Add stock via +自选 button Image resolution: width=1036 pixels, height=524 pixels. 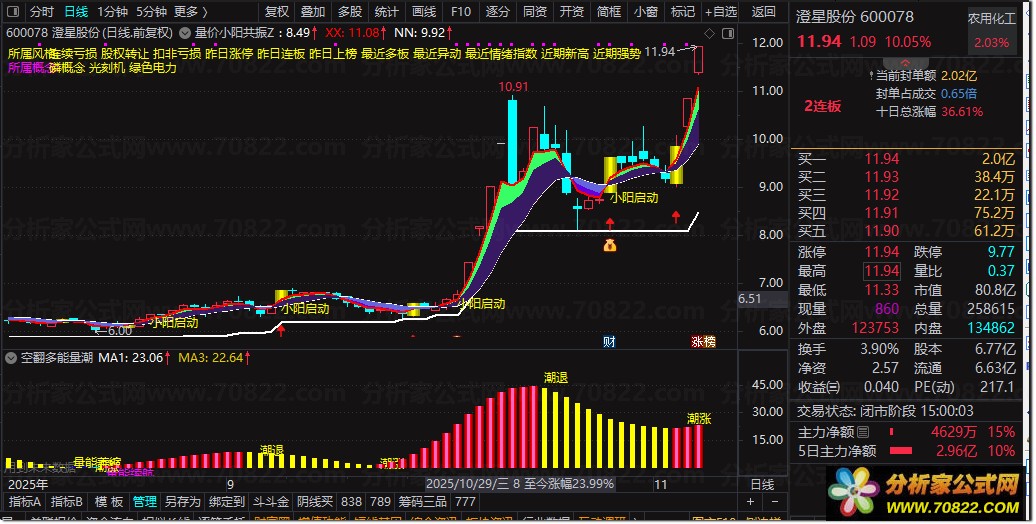click(x=720, y=12)
